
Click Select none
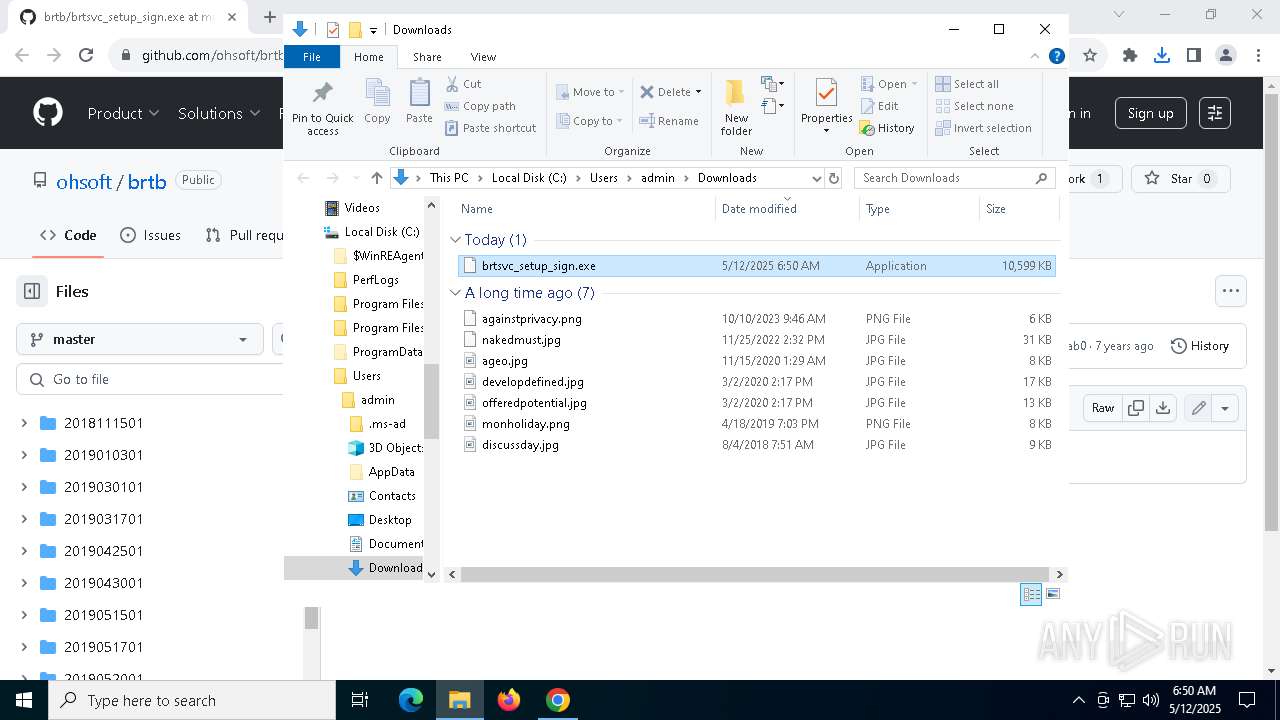[975, 106]
